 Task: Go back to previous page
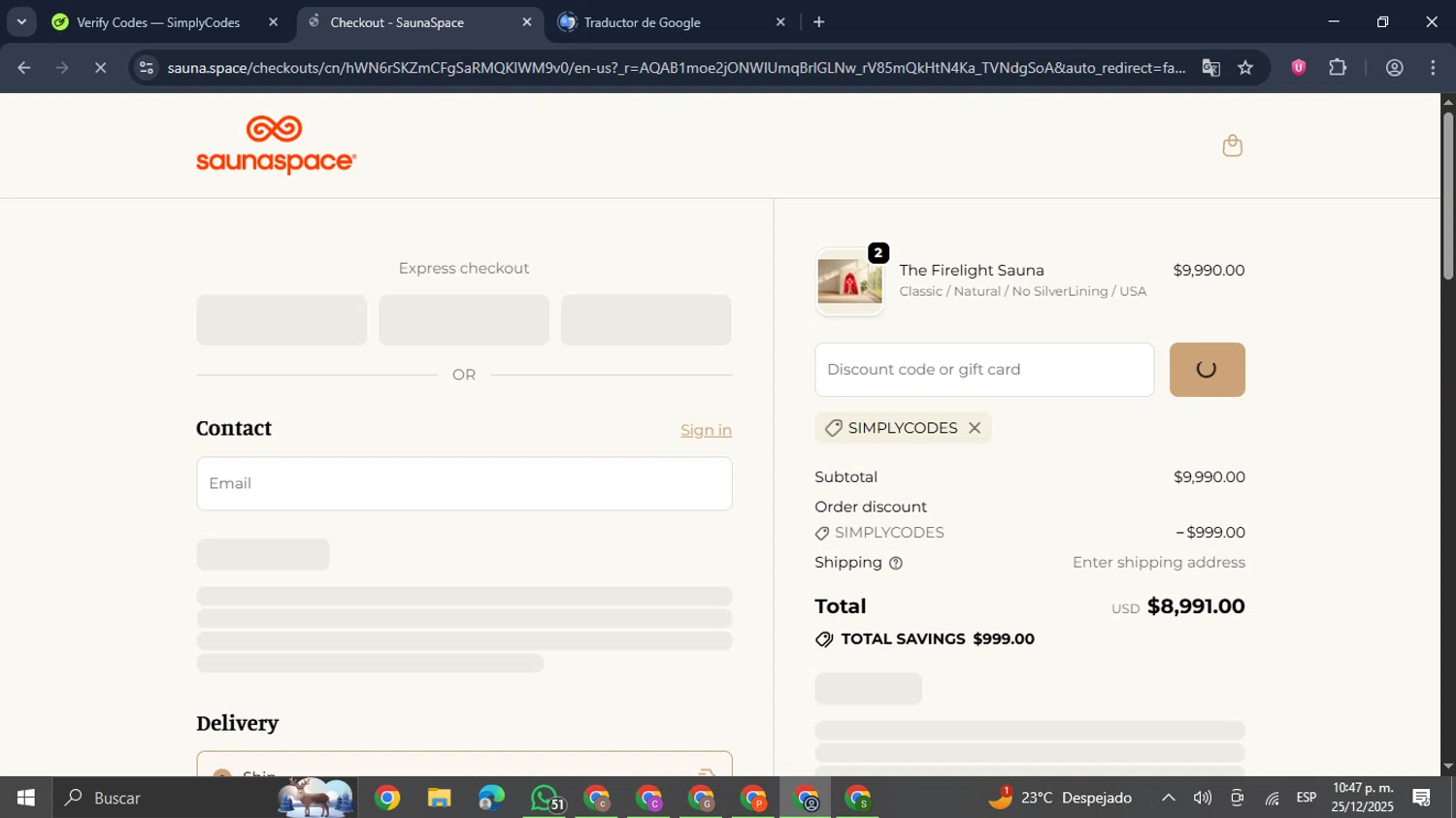tap(24, 68)
